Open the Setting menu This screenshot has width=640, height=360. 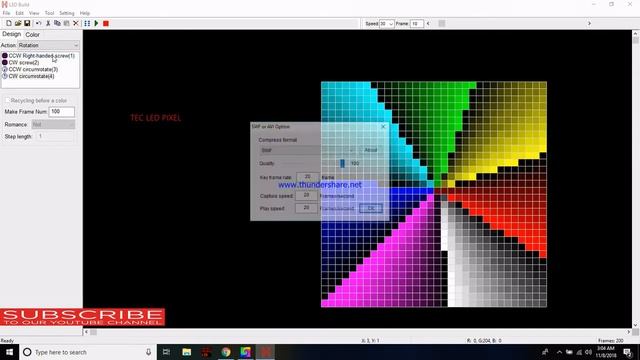coord(67,13)
